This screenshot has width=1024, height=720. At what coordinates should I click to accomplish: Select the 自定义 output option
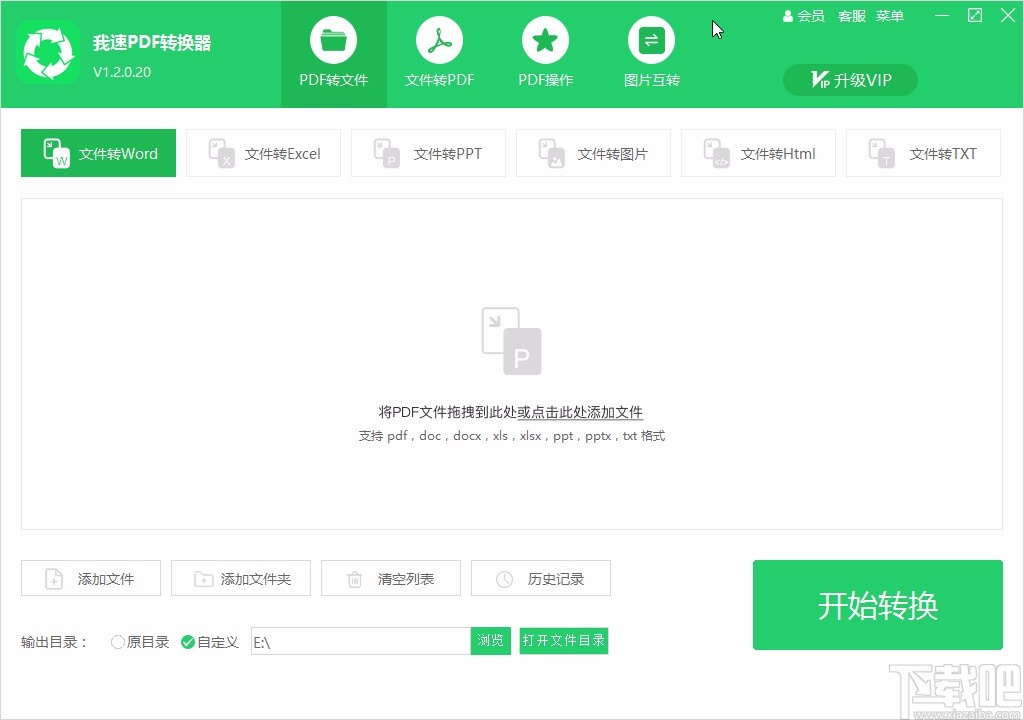click(188, 642)
